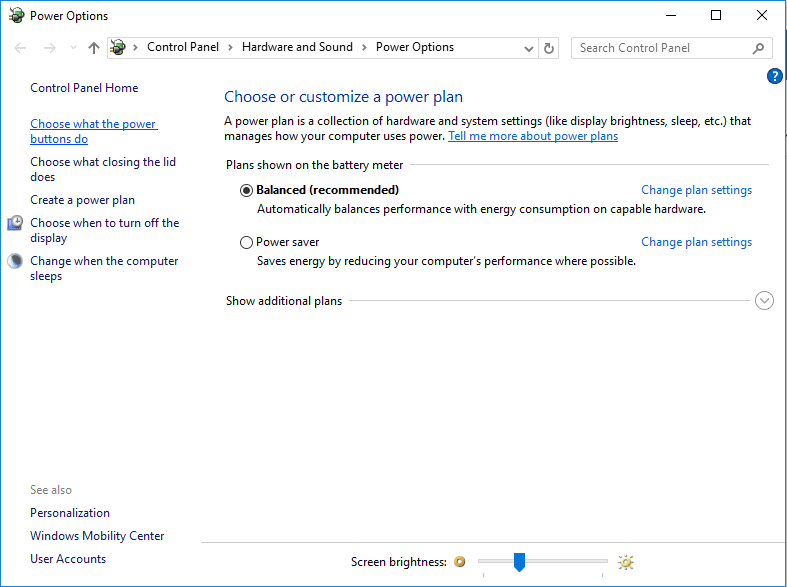Open Windows Mobility Center link

(97, 536)
